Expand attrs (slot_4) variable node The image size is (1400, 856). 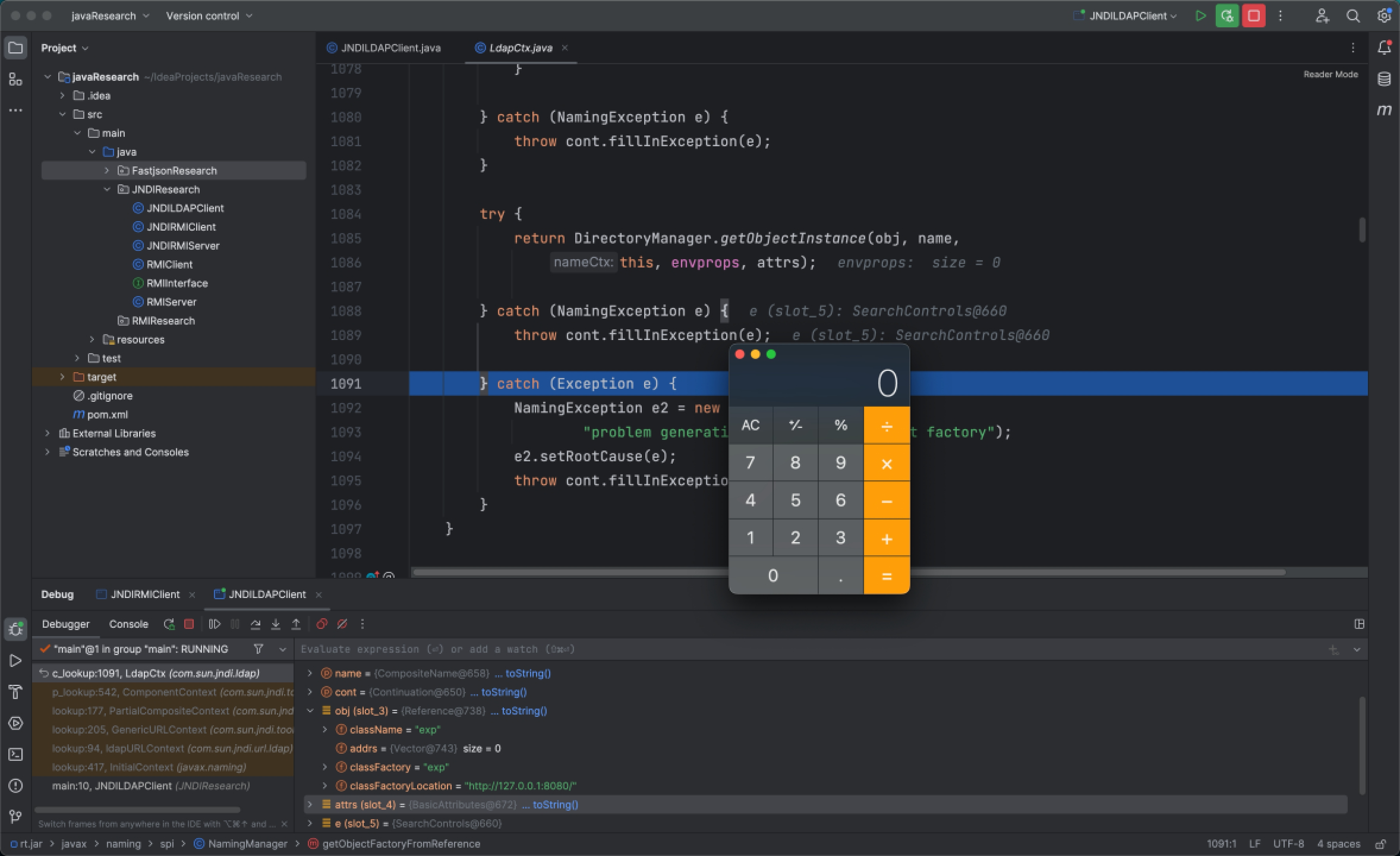click(310, 805)
